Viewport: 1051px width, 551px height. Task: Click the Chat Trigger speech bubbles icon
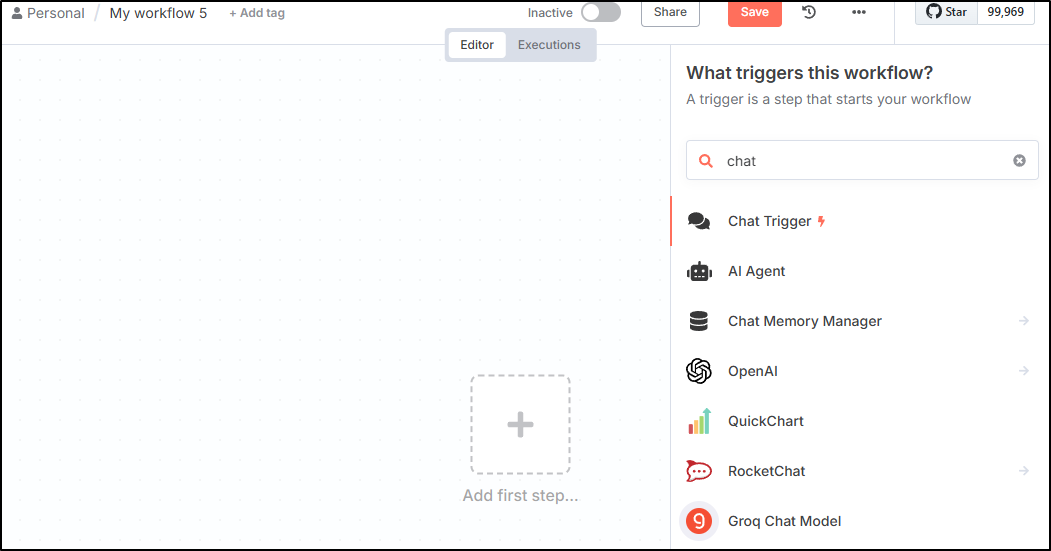(x=698, y=221)
